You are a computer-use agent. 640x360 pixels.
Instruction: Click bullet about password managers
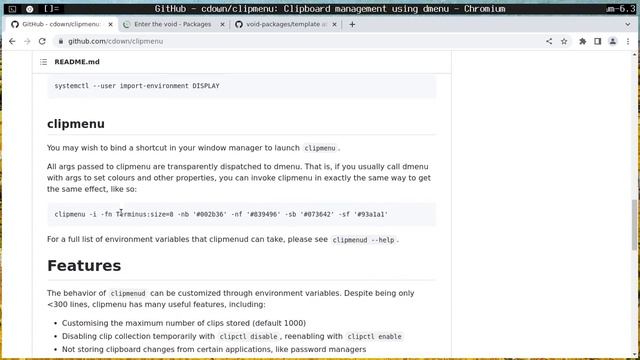(x=214, y=349)
